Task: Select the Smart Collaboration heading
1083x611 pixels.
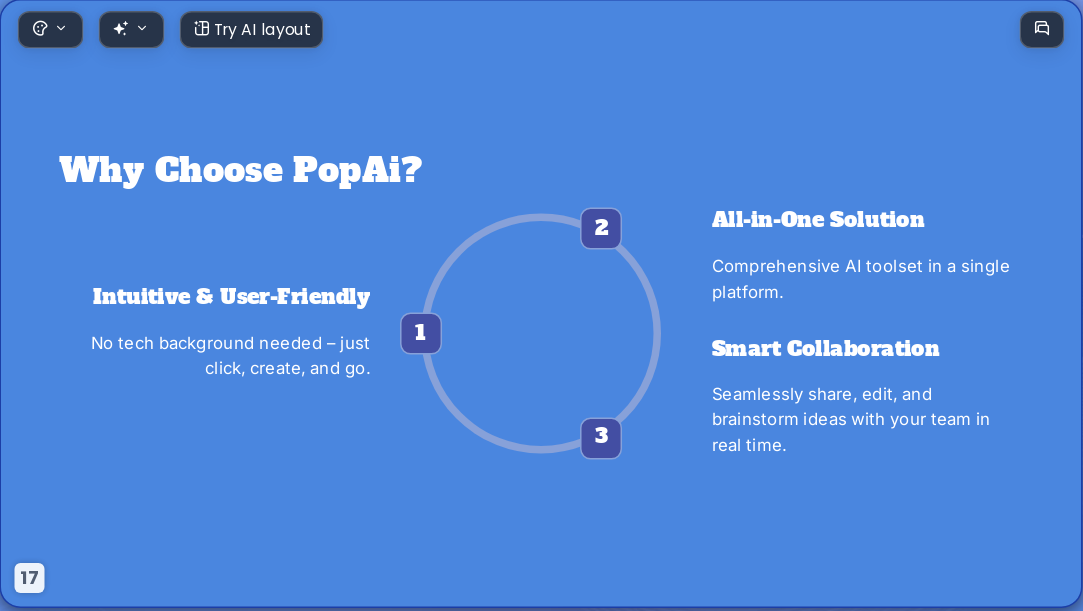Action: coord(825,349)
